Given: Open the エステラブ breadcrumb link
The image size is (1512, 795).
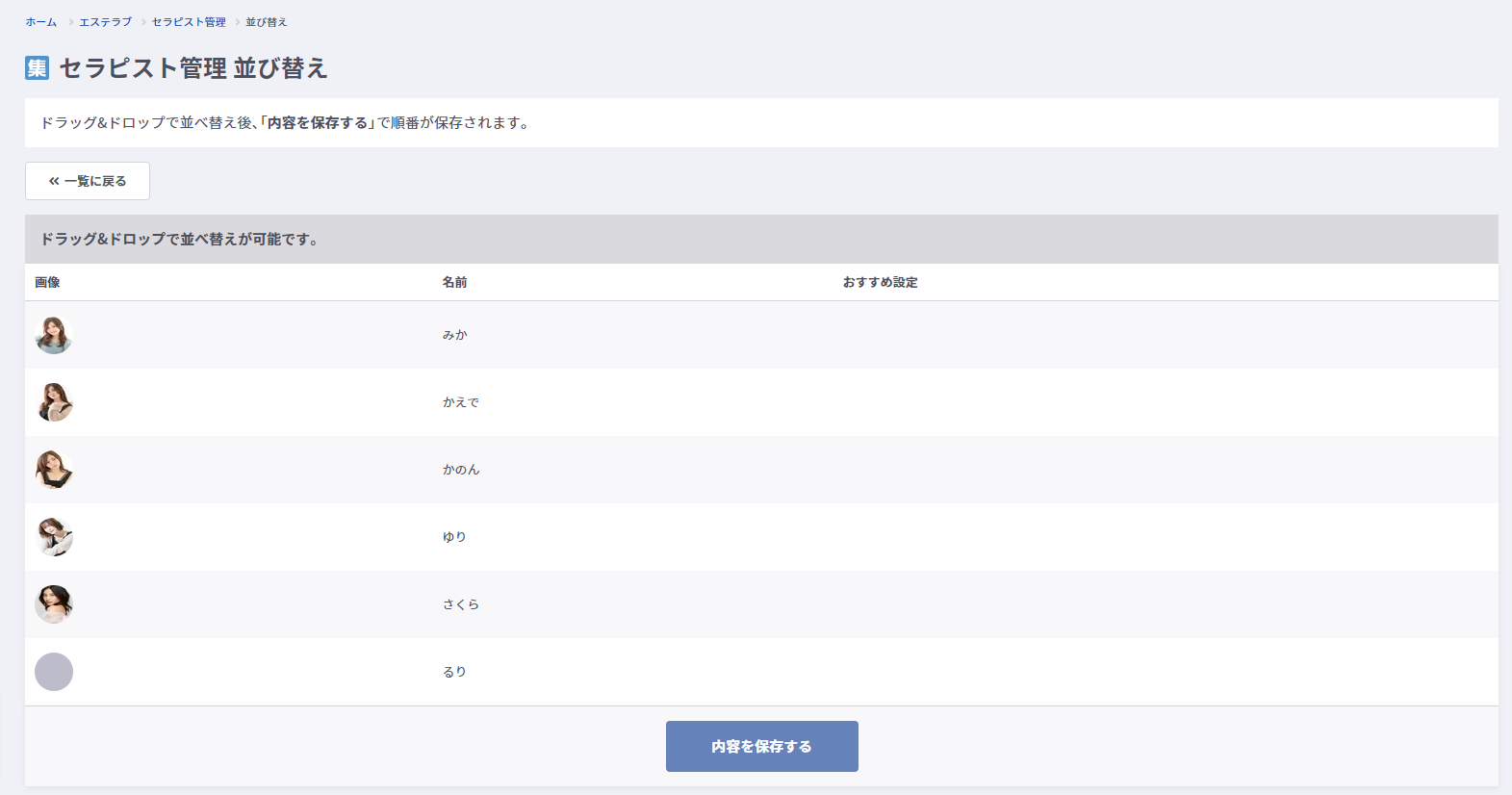Looking at the screenshot, I should click(x=105, y=22).
